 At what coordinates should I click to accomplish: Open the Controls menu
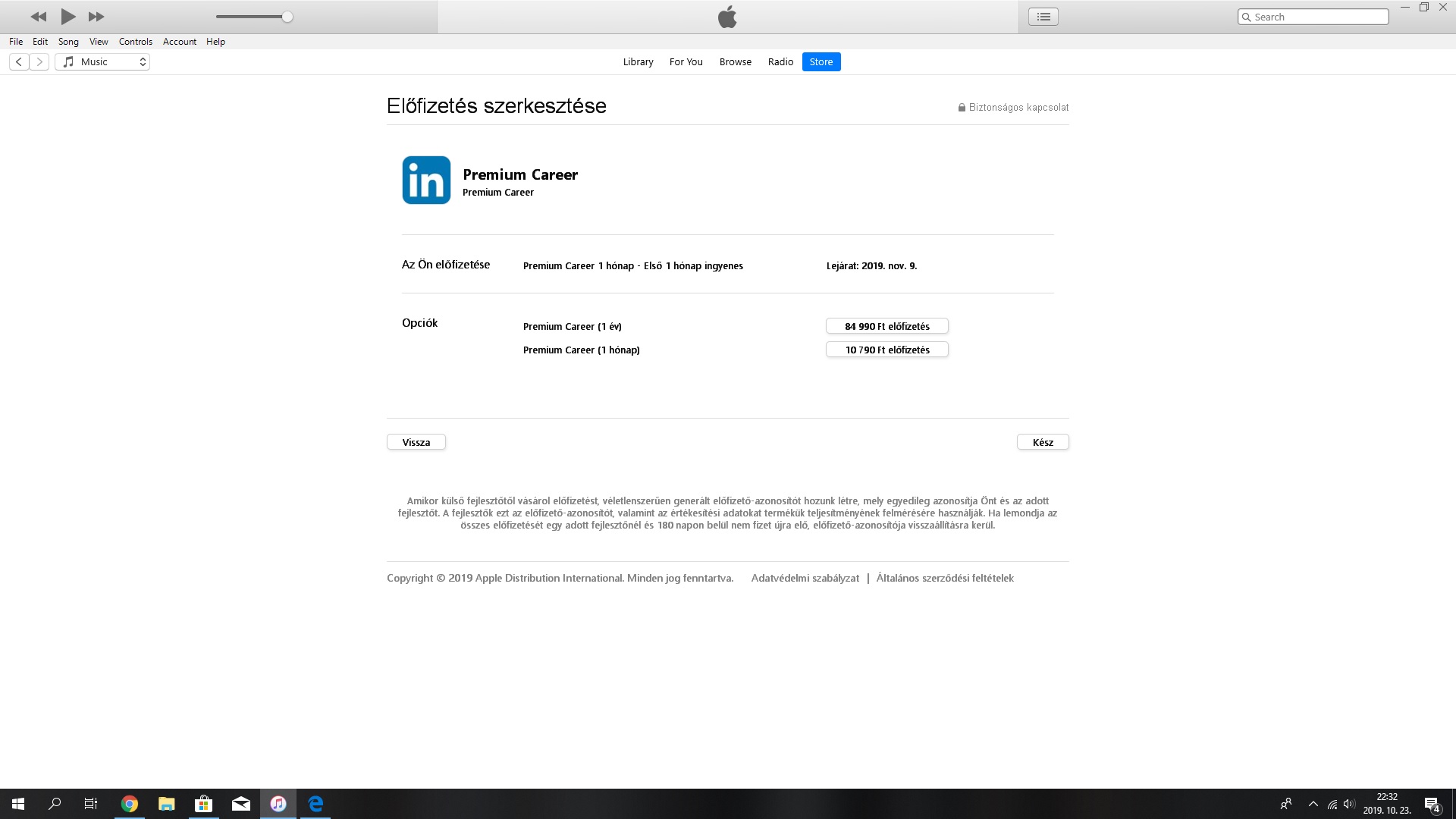[x=136, y=42]
